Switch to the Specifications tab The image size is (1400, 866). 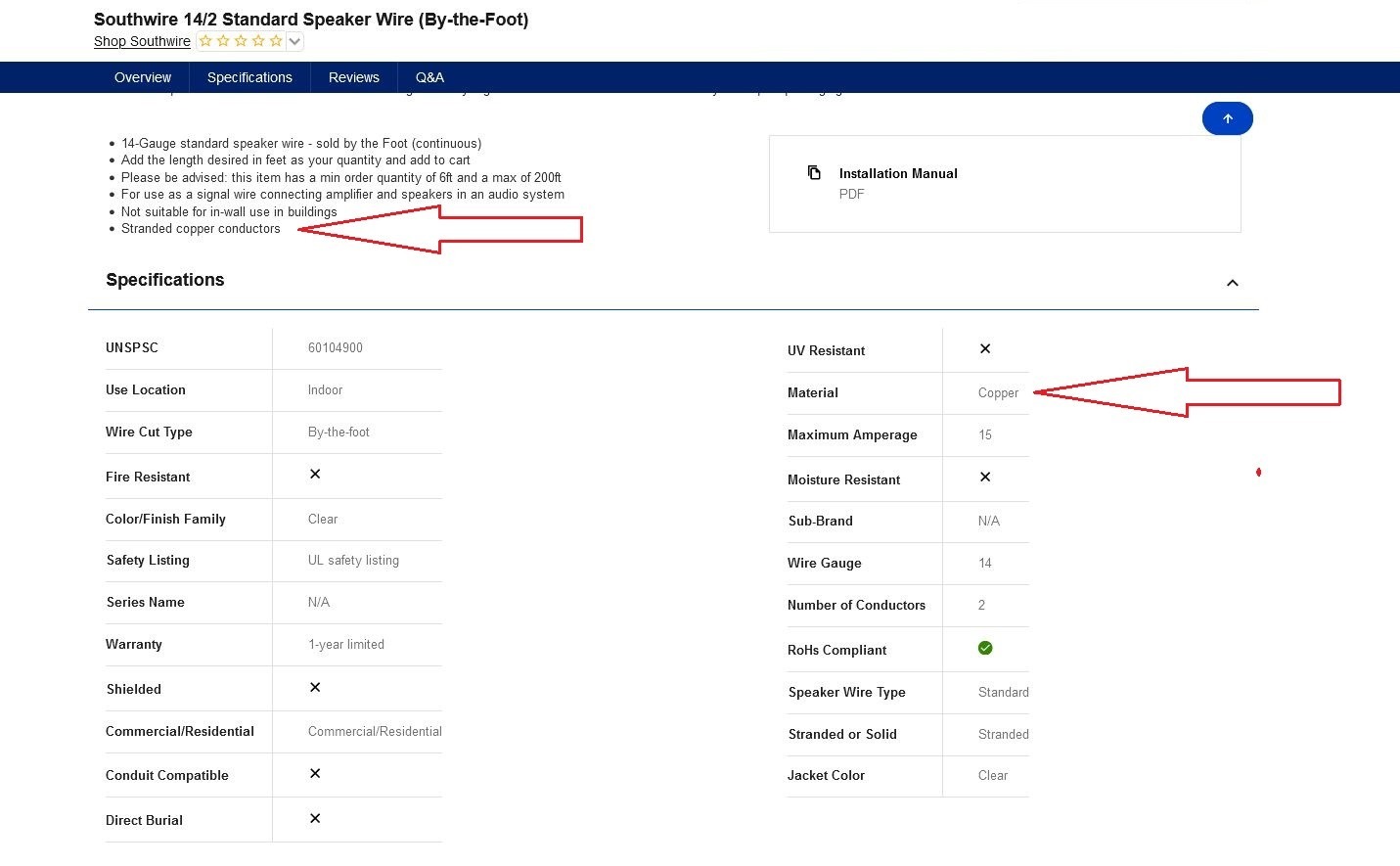pyautogui.click(x=249, y=77)
